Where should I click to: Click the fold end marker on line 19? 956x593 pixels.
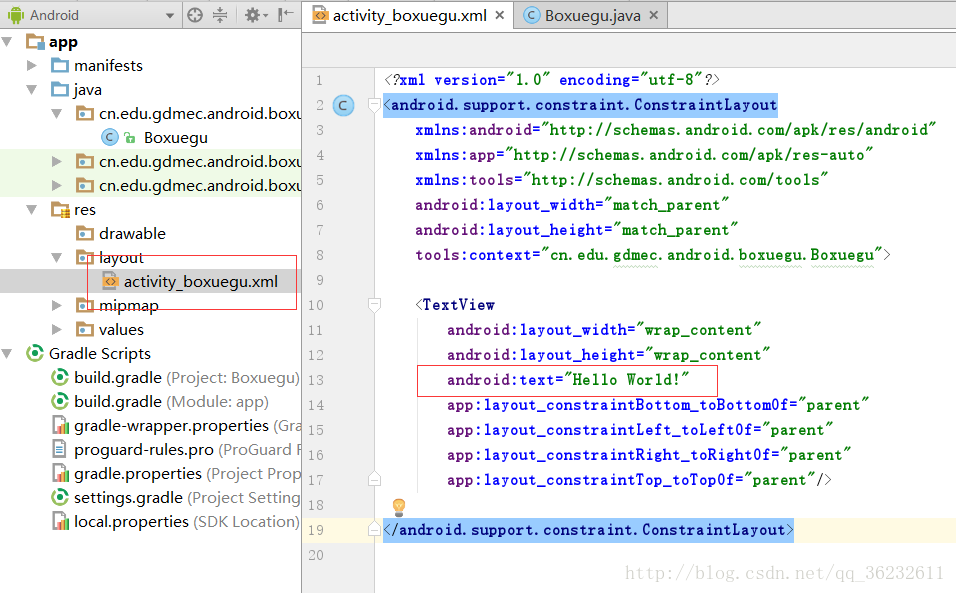tap(375, 530)
